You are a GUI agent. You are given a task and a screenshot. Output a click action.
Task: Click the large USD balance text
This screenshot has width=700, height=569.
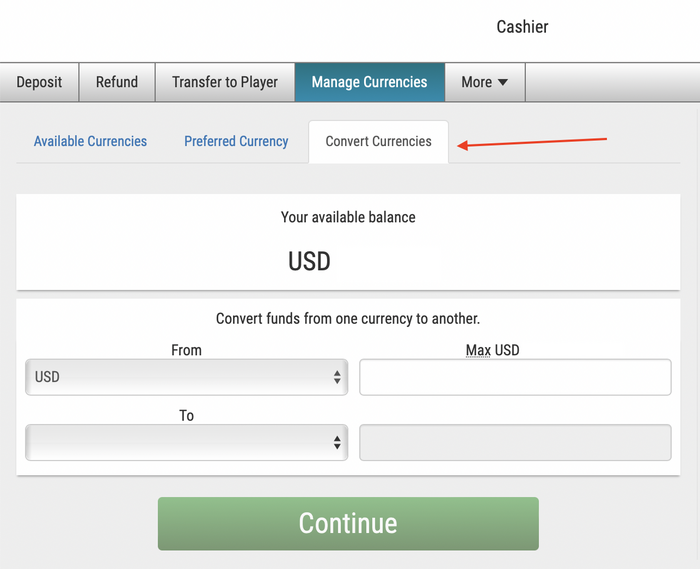click(x=309, y=262)
